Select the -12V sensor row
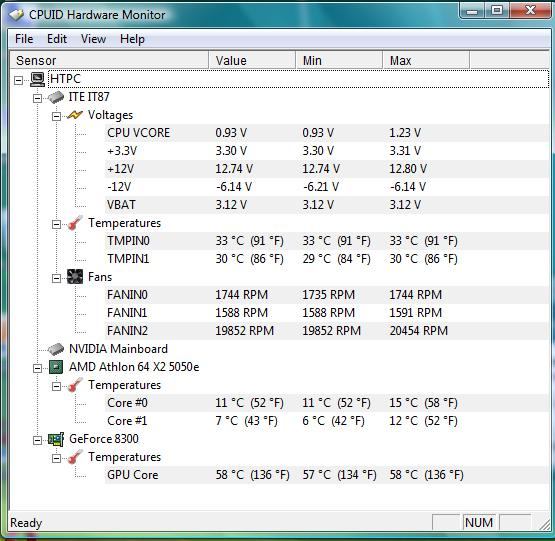The width and height of the screenshot is (555, 541). (x=327, y=187)
